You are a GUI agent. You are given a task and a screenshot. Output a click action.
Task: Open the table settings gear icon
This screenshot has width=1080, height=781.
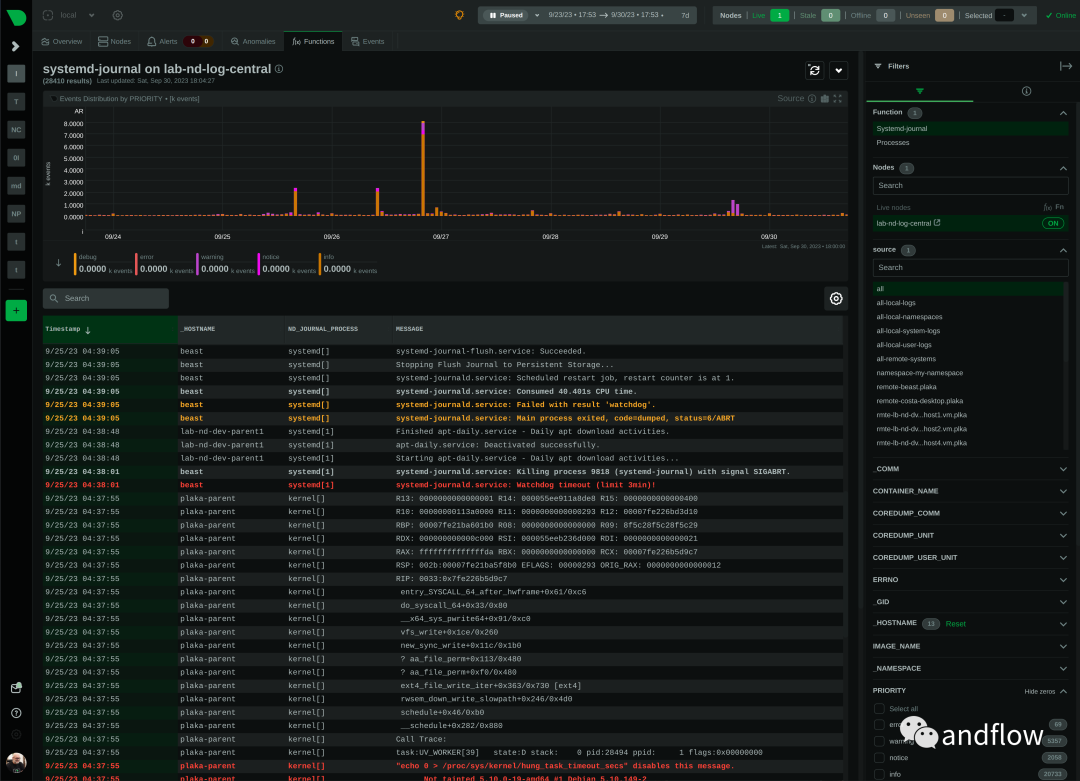[x=835, y=298]
